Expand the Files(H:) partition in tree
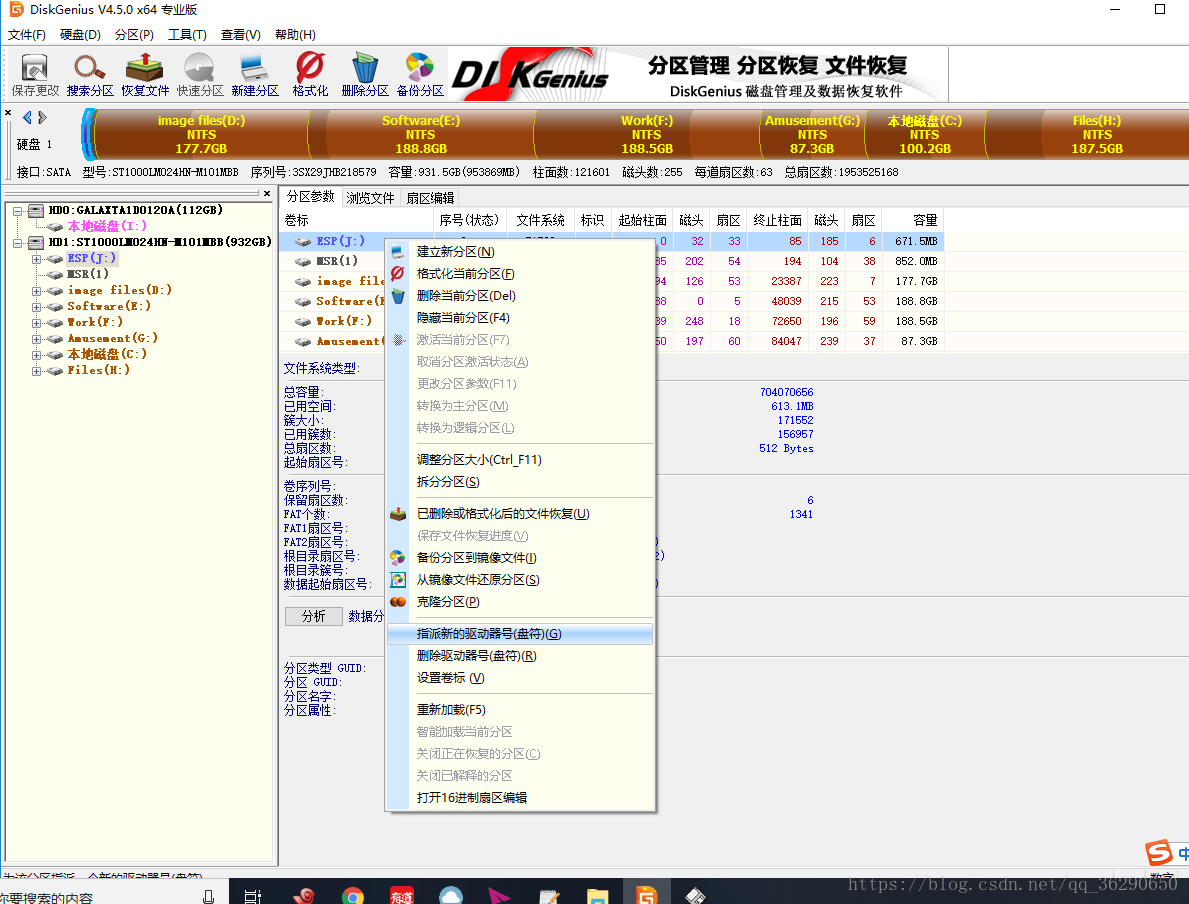This screenshot has height=904, width=1189. click(37, 371)
